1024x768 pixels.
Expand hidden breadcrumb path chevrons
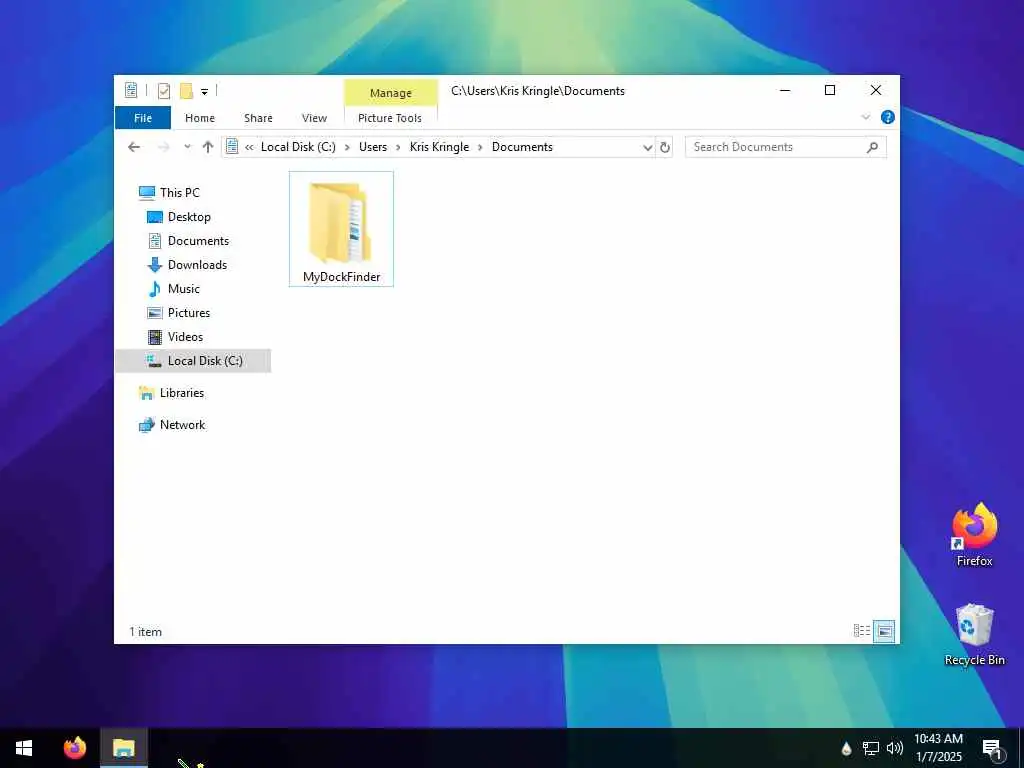[x=249, y=148]
